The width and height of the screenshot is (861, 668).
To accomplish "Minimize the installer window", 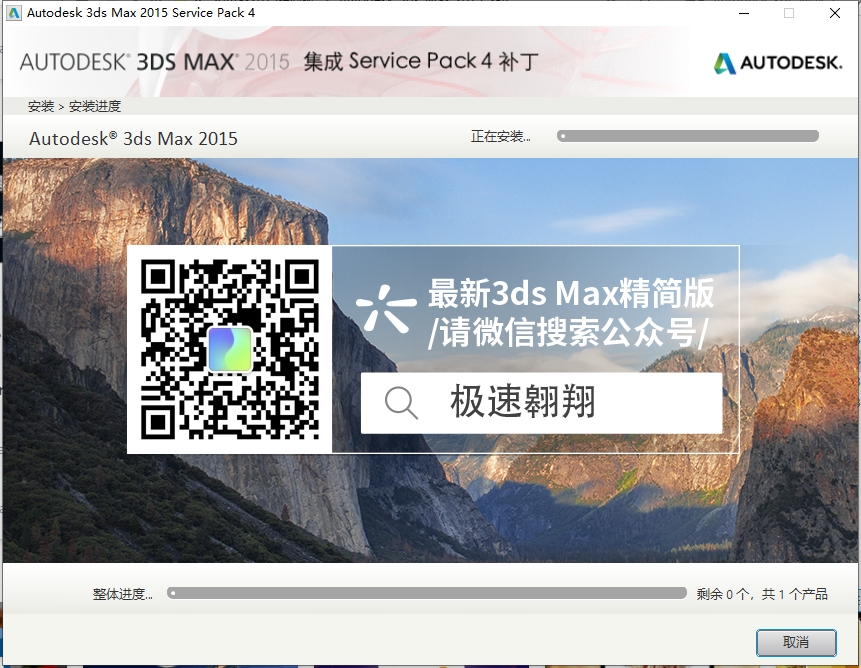I will pyautogui.click(x=744, y=13).
